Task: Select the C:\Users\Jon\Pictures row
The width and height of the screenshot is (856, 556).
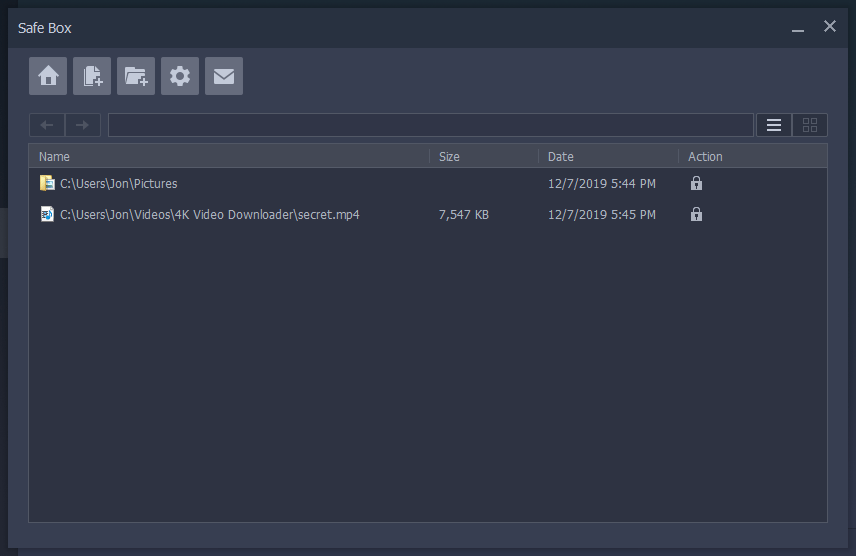Action: click(x=428, y=184)
